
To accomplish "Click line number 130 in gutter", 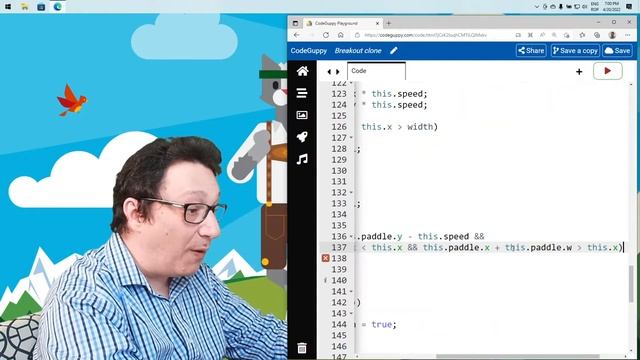I will coord(339,171).
